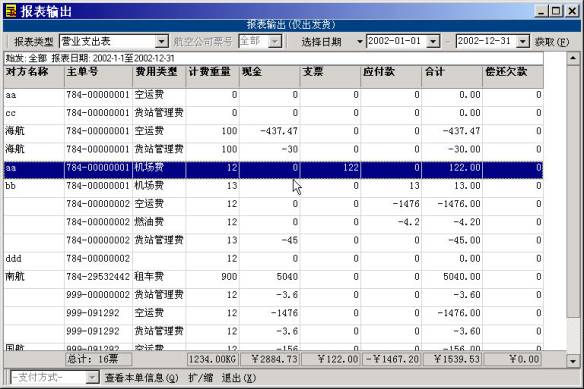Image resolution: width=584 pixels, height=389 pixels.
Task: Open the 报表类型 dropdown arrow
Action: click(161, 41)
